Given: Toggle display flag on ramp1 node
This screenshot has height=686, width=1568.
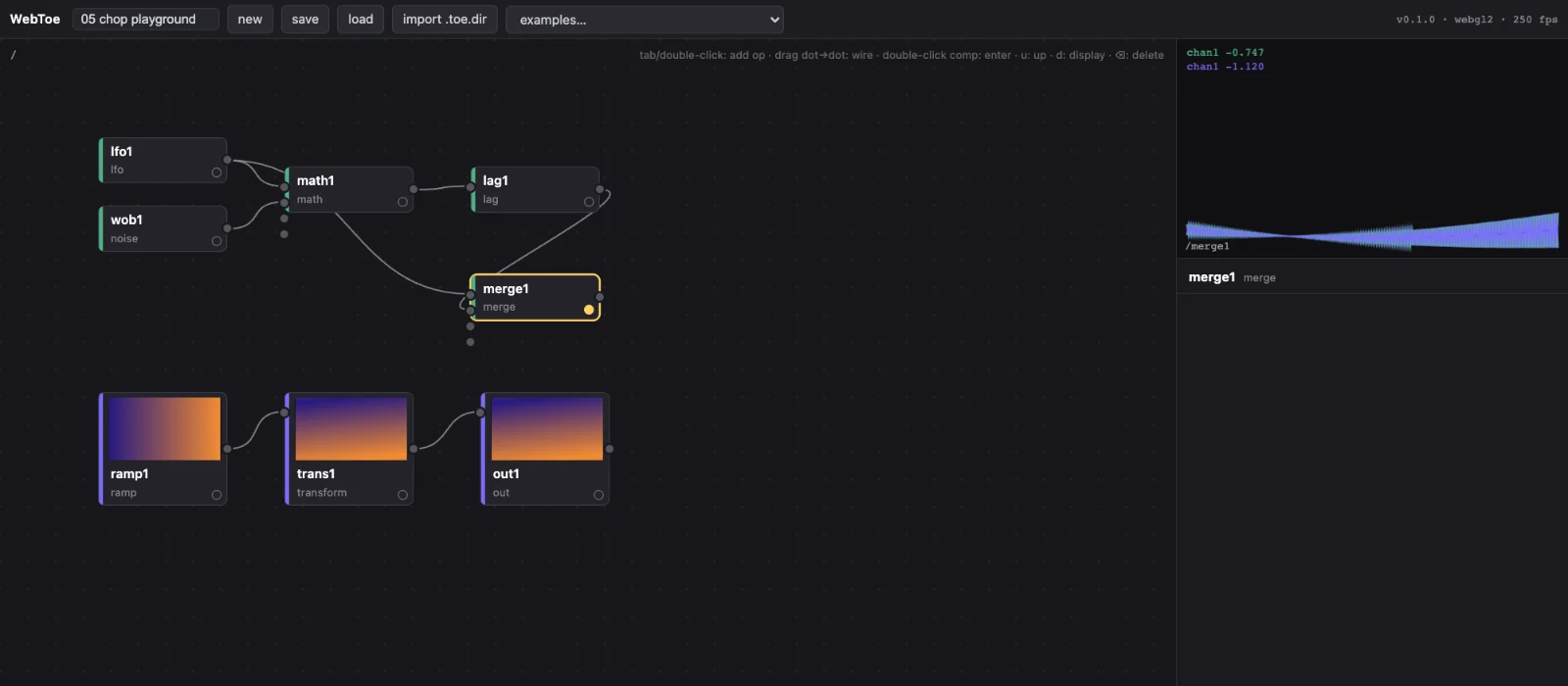Looking at the screenshot, I should [217, 495].
